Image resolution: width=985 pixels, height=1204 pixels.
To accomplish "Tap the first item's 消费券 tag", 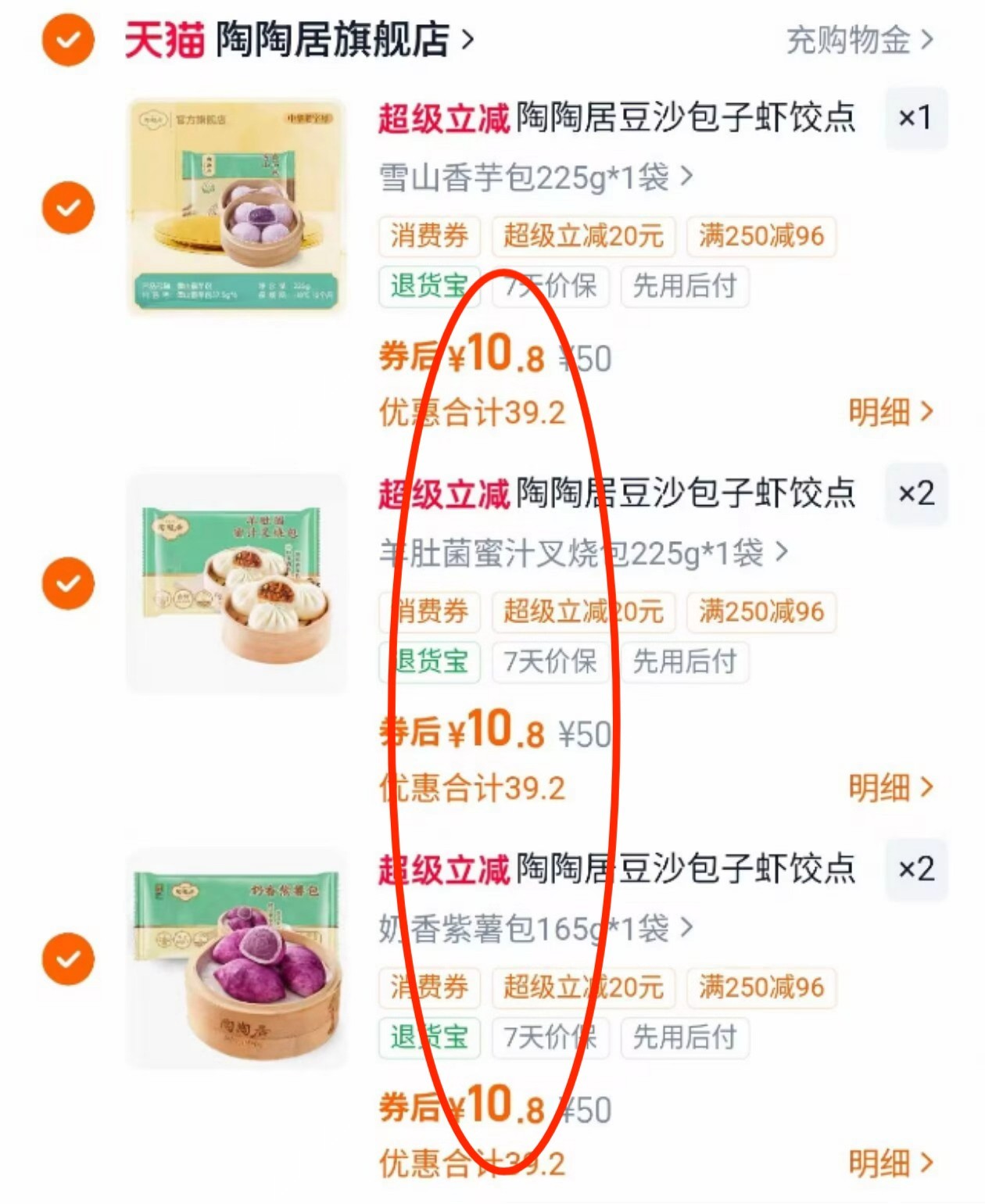I will click(x=429, y=236).
